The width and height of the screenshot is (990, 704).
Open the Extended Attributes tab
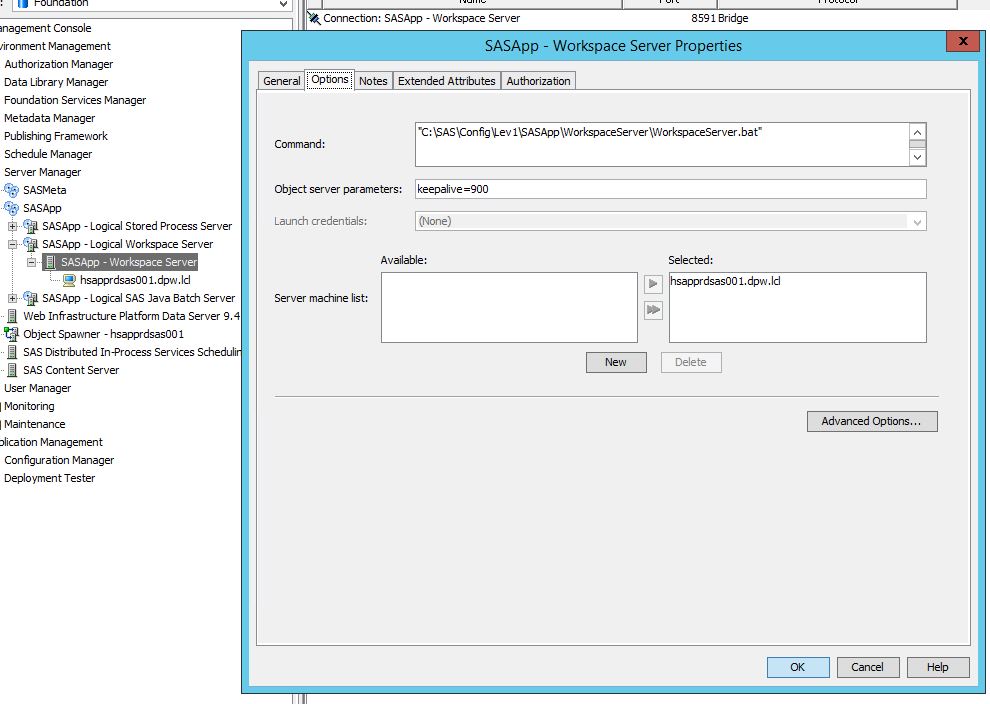[446, 81]
